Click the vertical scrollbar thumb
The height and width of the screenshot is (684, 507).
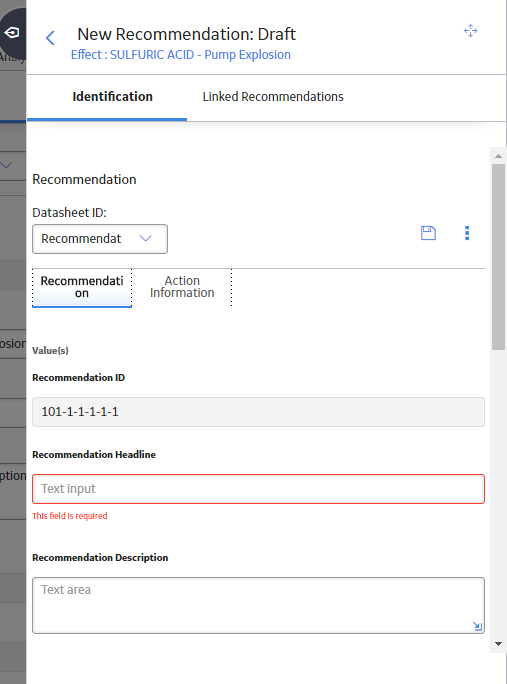[498, 257]
